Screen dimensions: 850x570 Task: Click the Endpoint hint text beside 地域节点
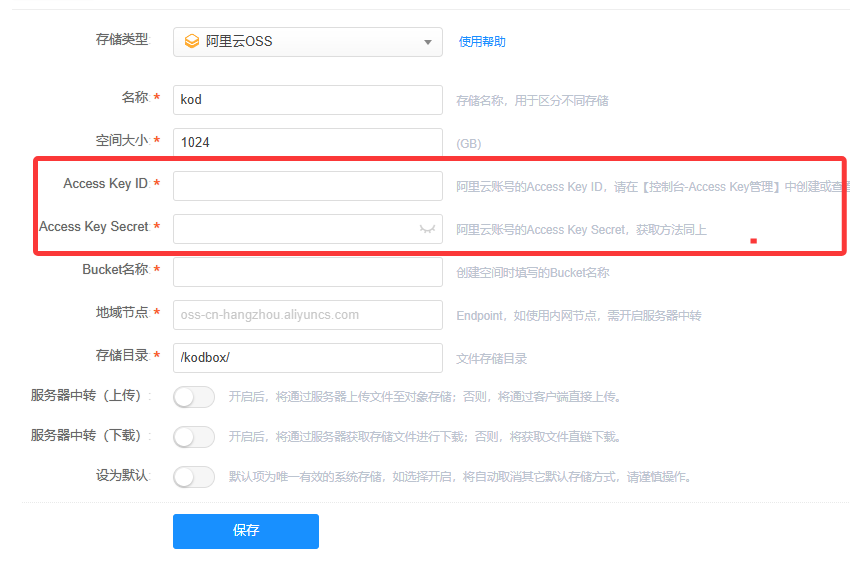click(x=579, y=316)
